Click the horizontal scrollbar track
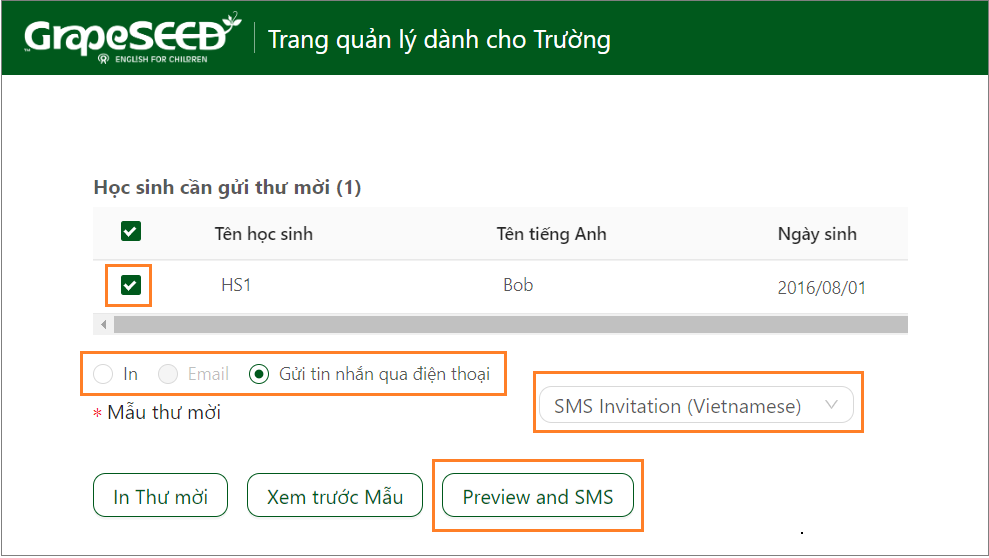 [511, 325]
